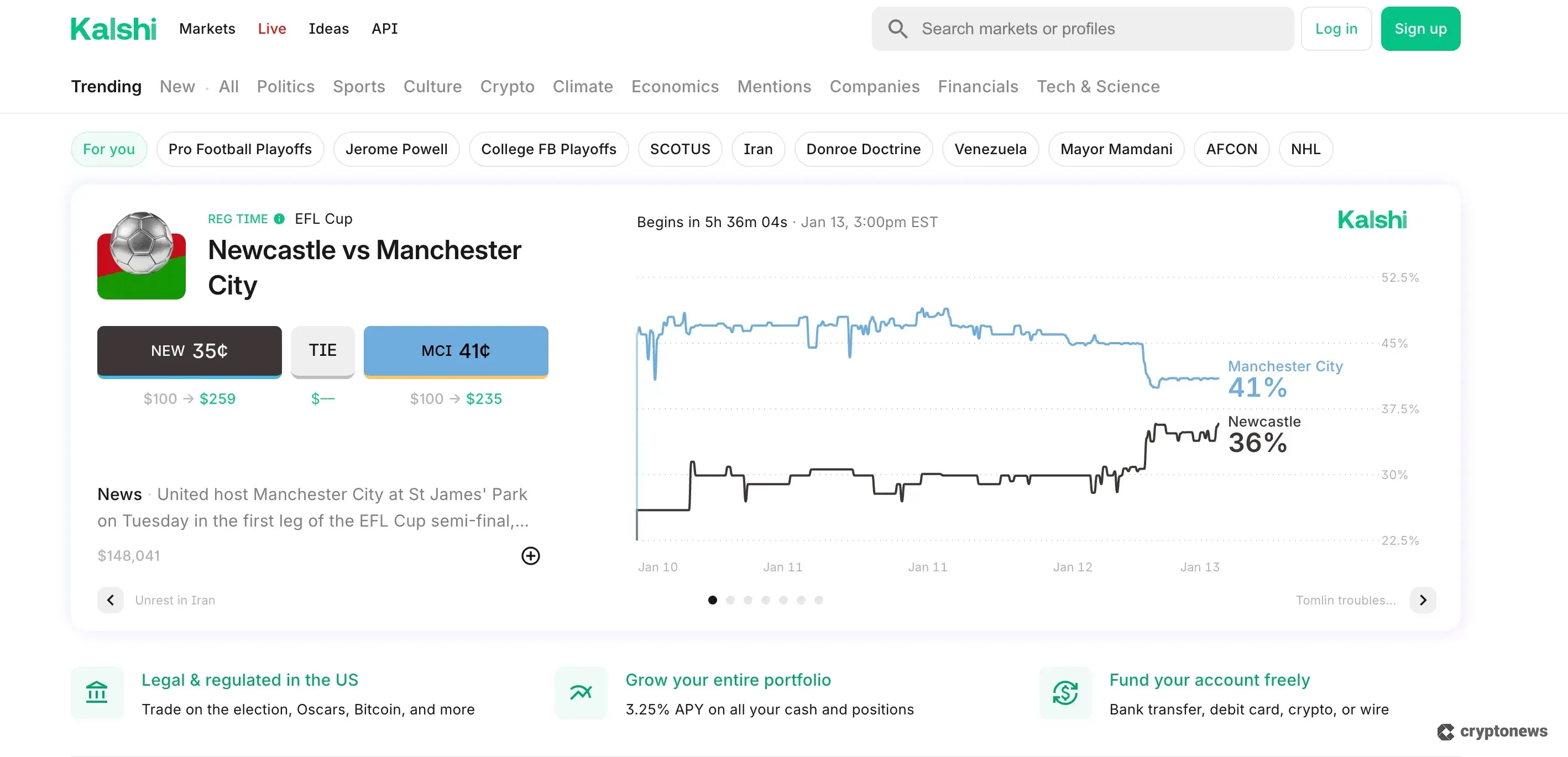Click the bank building icon
Screen dimensions: 1568x757
[97, 692]
